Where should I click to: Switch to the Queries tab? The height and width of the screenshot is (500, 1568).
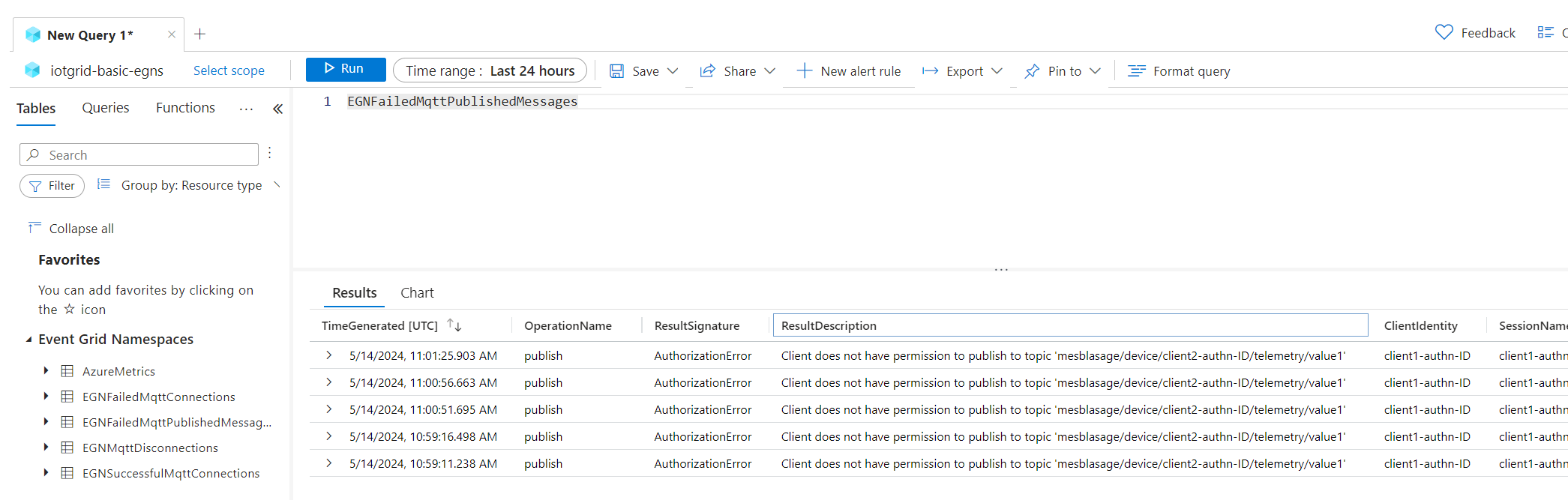[105, 108]
